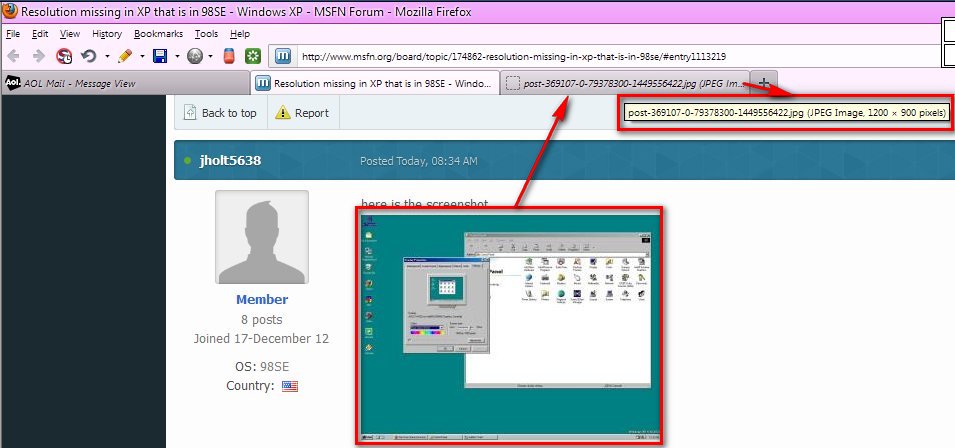Click the undo curved arrow toolbar icon
955x448 pixels.
88,57
